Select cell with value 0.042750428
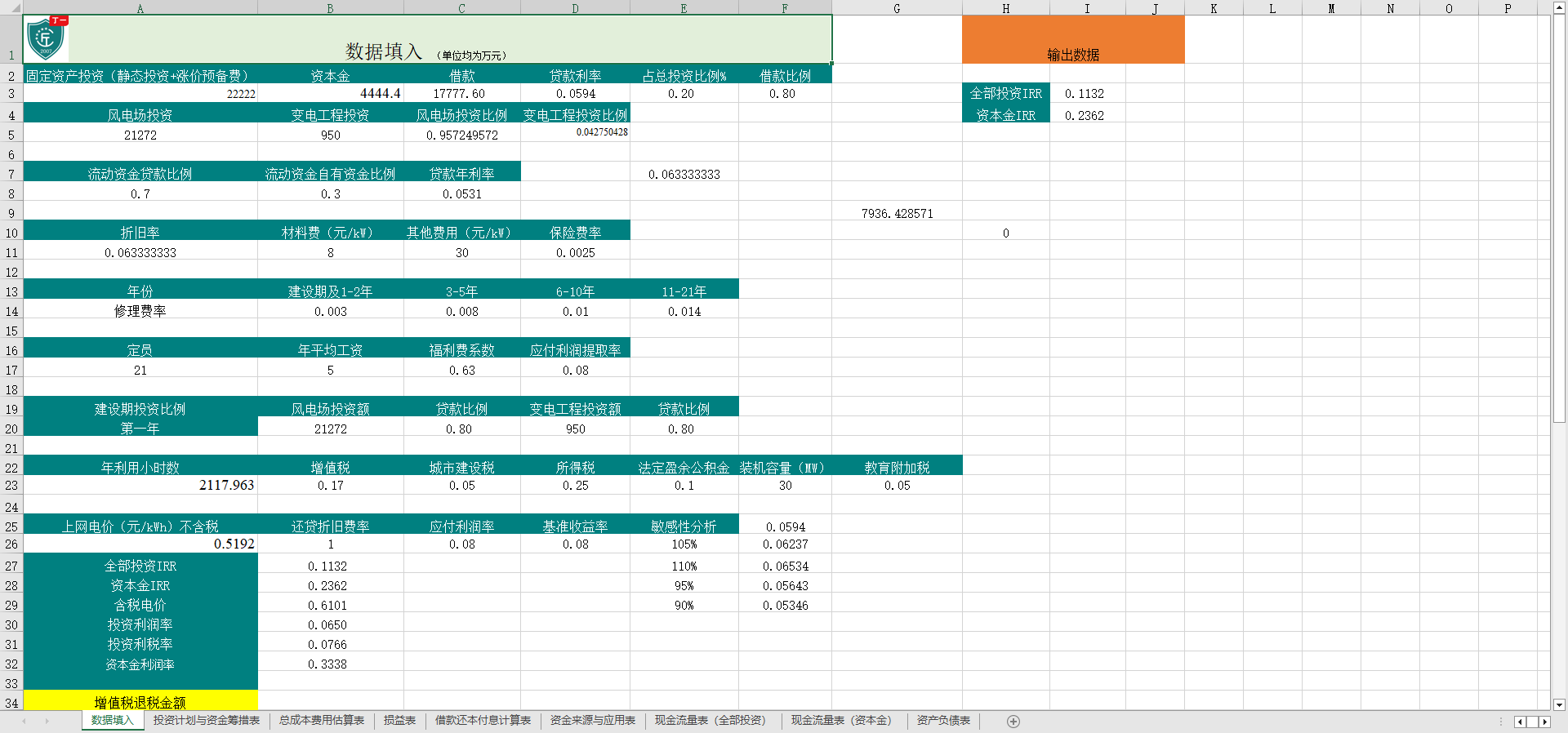This screenshot has width=1568, height=733. click(x=575, y=133)
